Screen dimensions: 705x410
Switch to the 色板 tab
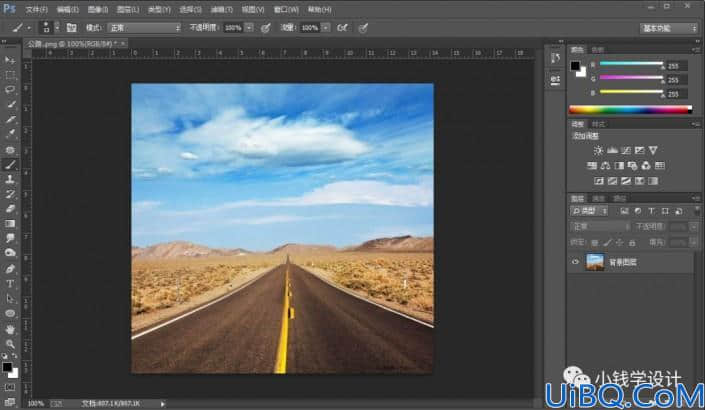pos(598,49)
